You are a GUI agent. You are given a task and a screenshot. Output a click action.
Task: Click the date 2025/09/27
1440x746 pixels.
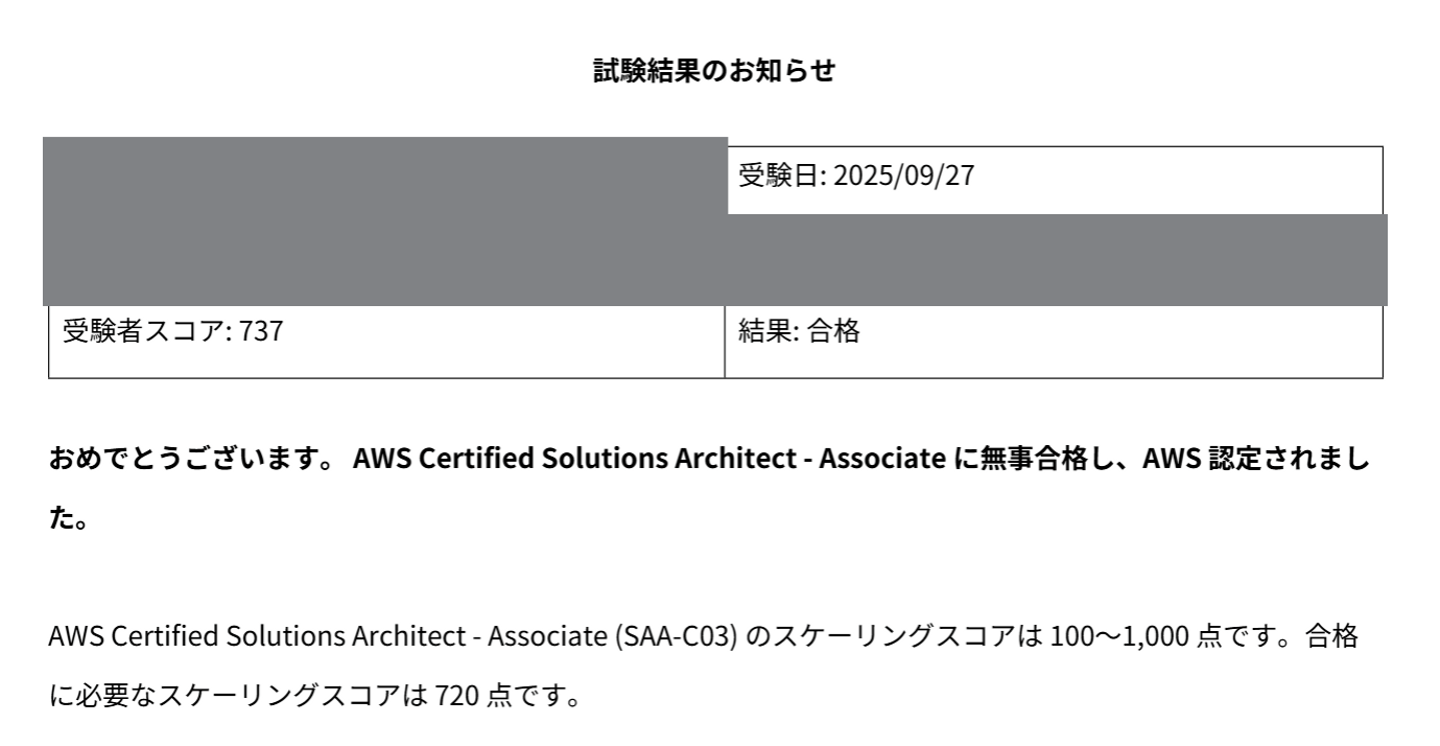coord(903,177)
